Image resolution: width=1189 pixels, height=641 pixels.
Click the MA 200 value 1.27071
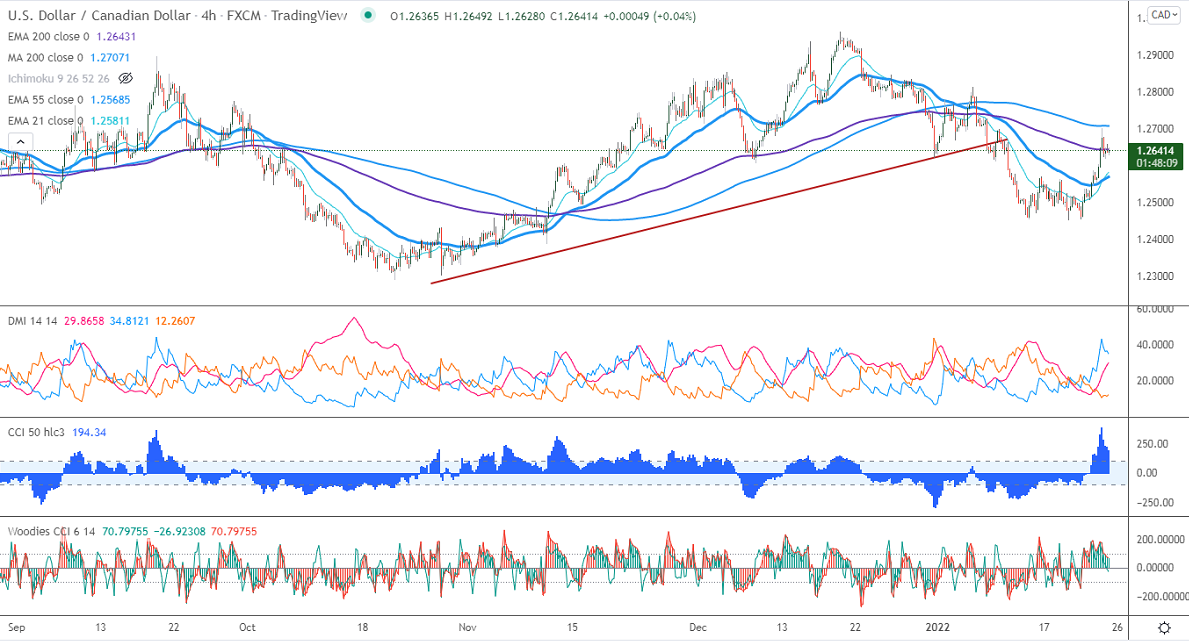(x=110, y=58)
